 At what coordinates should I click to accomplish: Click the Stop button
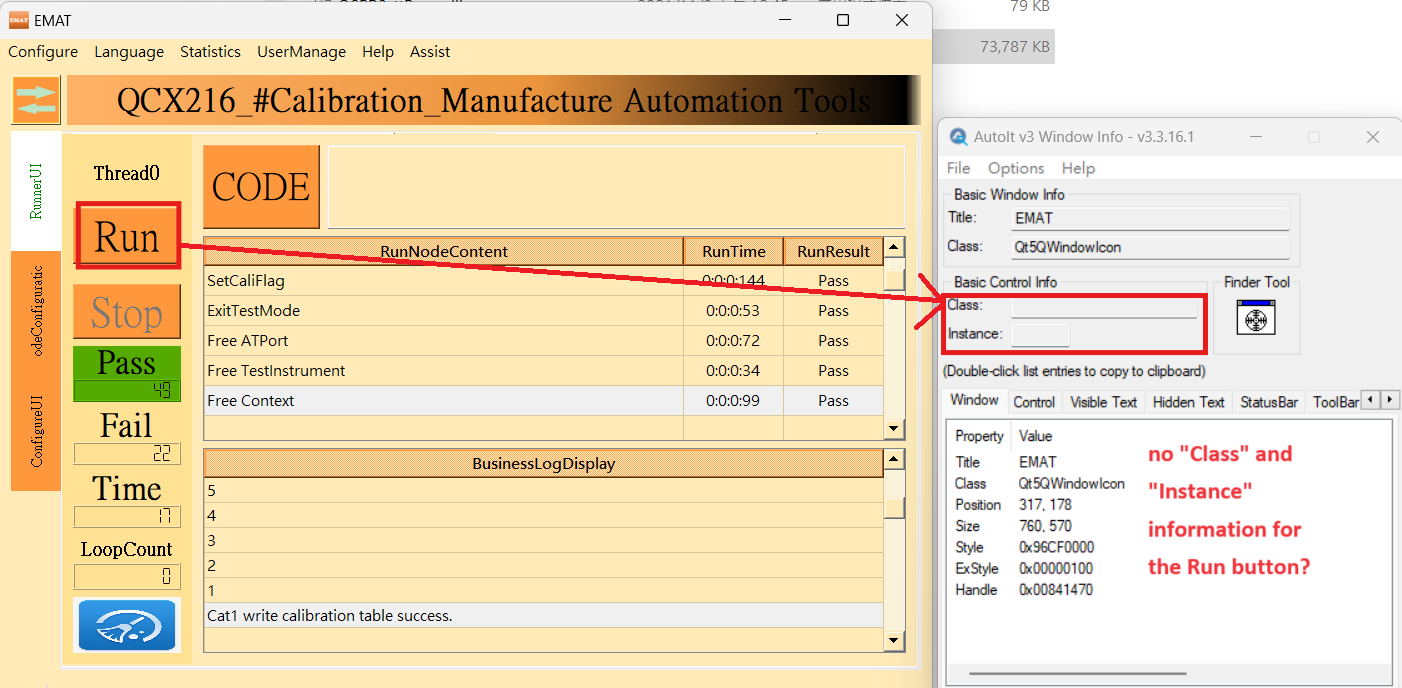127,313
